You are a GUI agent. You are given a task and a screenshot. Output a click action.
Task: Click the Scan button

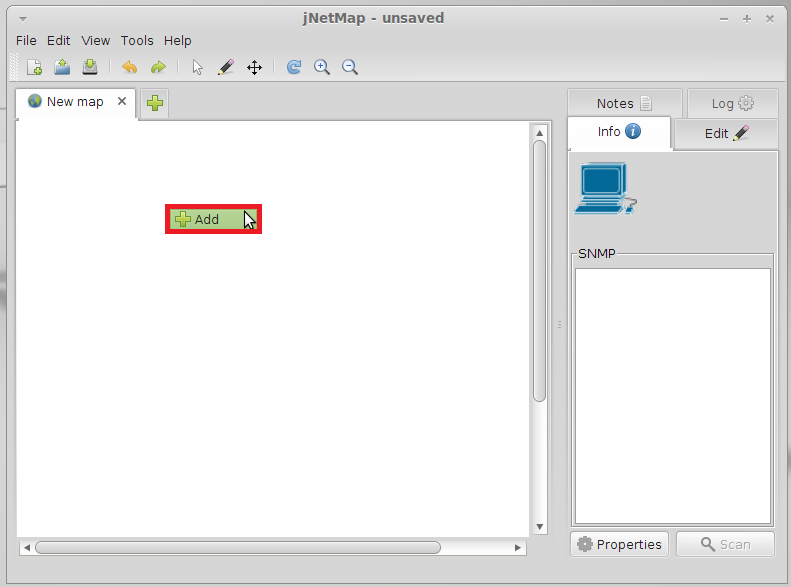725,544
